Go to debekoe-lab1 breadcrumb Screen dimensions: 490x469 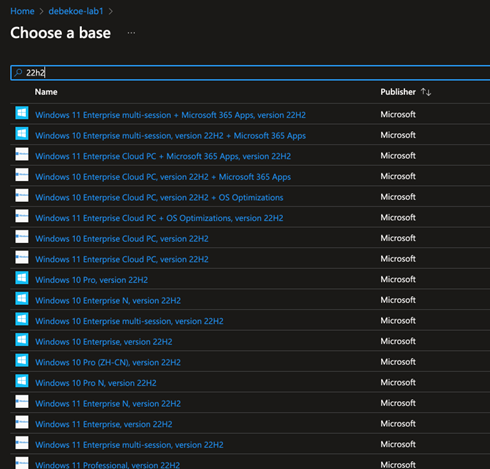tap(76, 11)
